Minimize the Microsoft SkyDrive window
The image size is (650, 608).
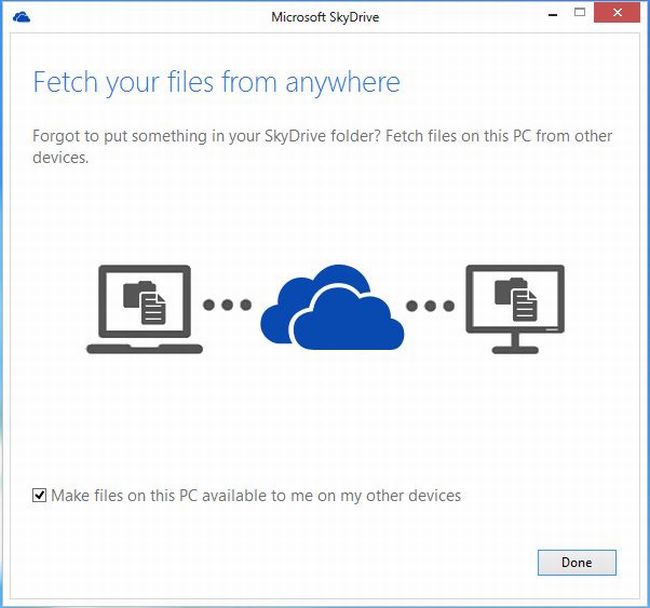tap(553, 14)
